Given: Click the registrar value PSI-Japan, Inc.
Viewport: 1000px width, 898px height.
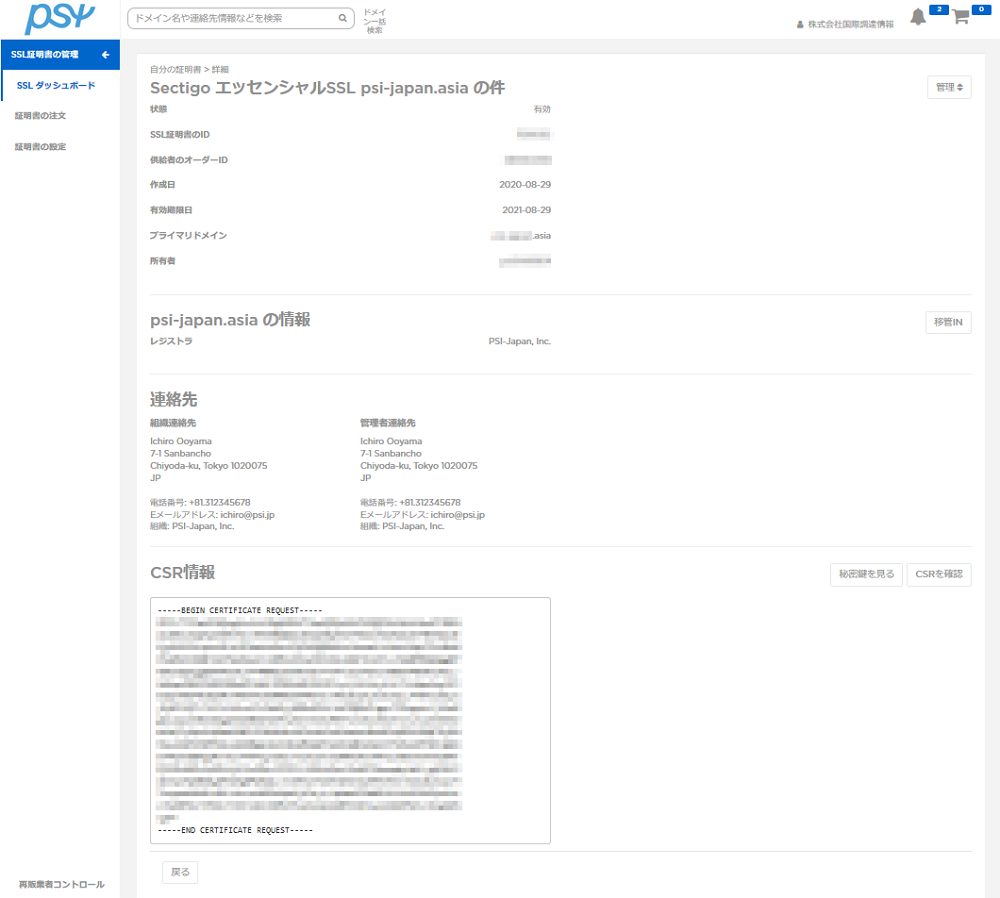Looking at the screenshot, I should tap(519, 341).
